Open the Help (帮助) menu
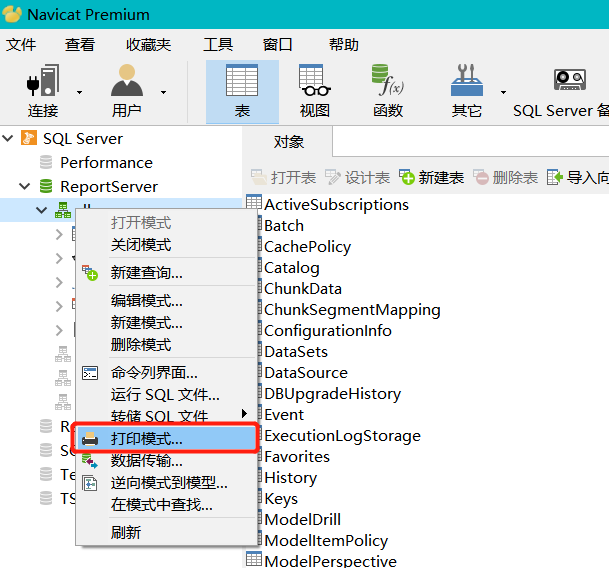The image size is (609, 568). point(343,45)
